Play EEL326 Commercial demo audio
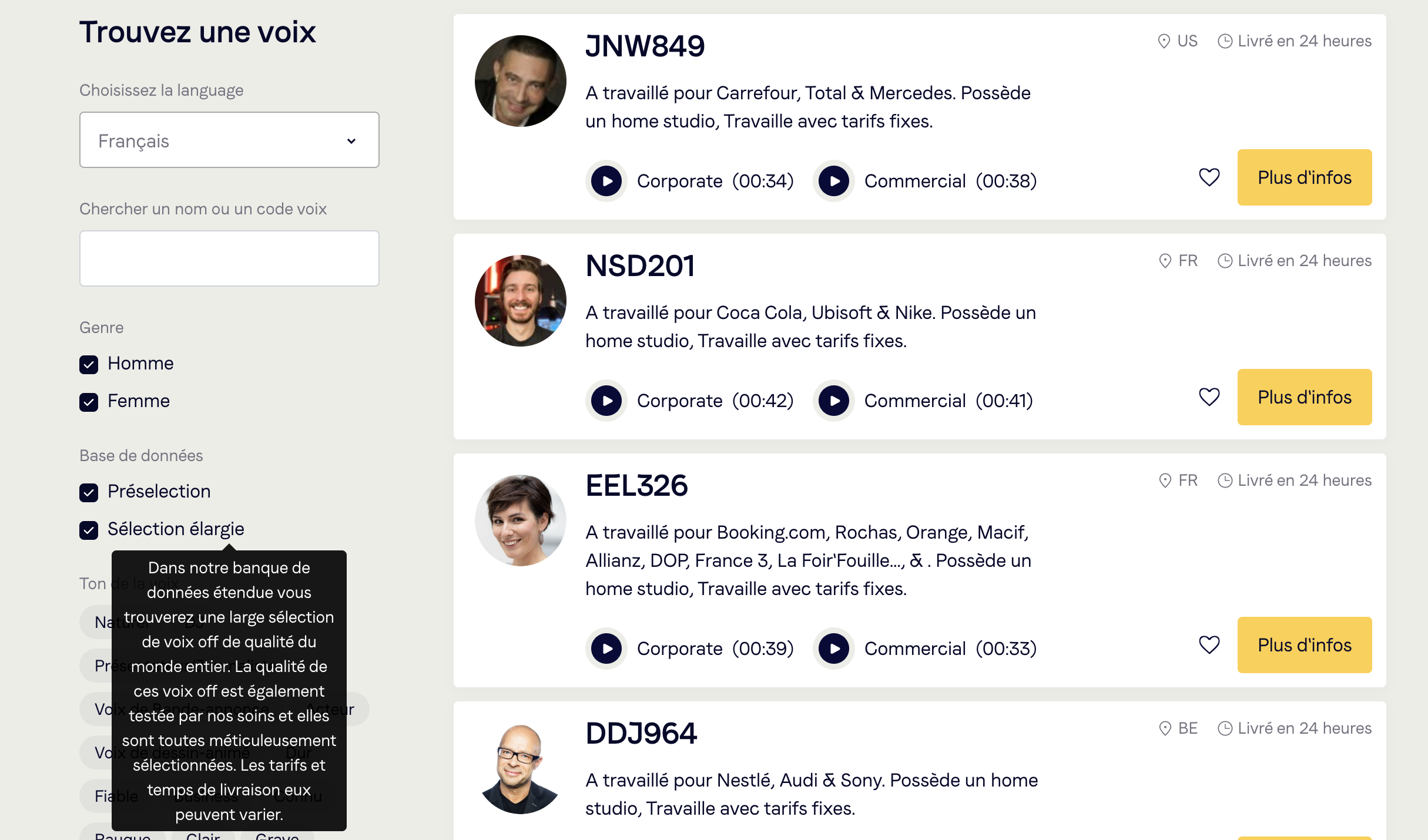This screenshot has height=840, width=1428. (x=833, y=649)
